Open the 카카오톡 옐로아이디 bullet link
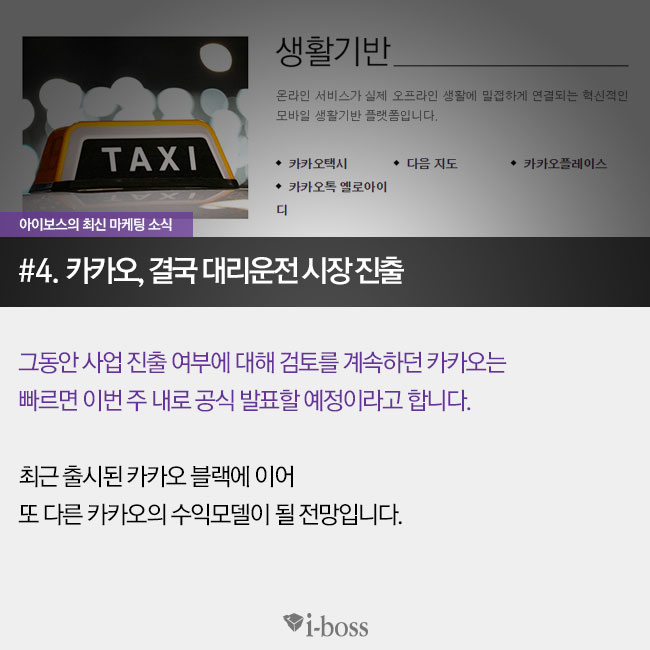This screenshot has width=650, height=650. coord(332,198)
